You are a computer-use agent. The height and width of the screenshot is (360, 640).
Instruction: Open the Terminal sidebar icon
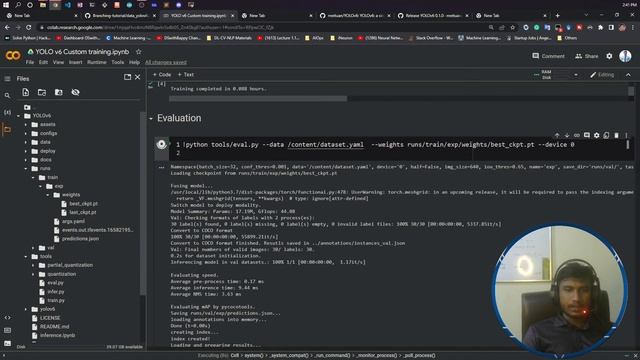(7, 343)
